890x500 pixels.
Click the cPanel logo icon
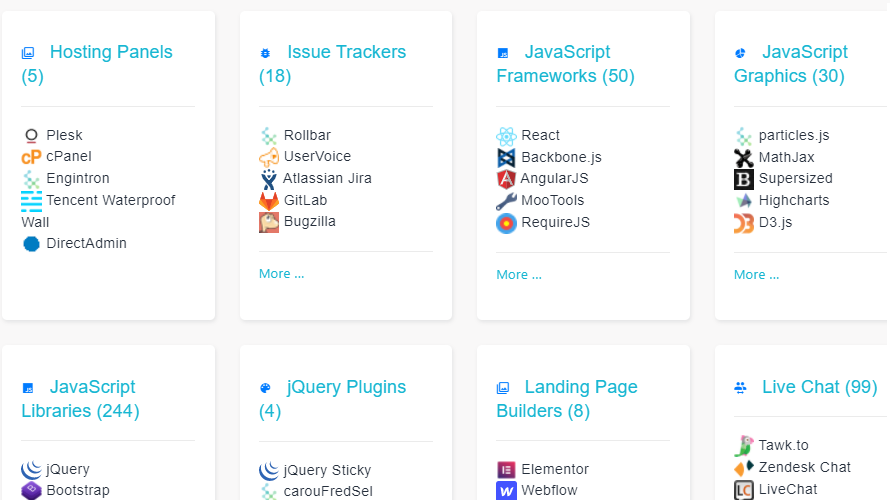[x=31, y=157]
